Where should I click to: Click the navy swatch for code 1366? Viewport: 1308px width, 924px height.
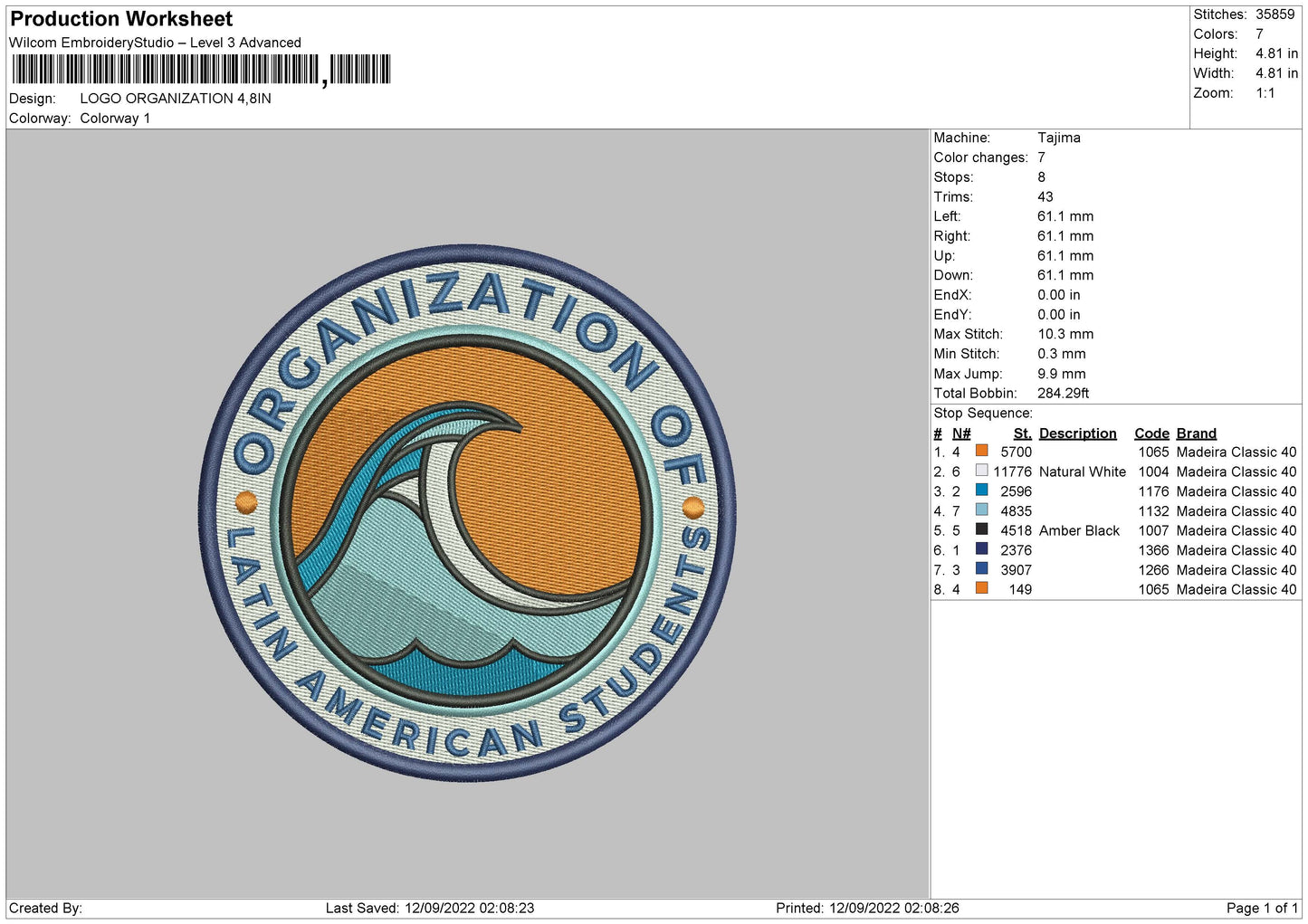point(981,548)
